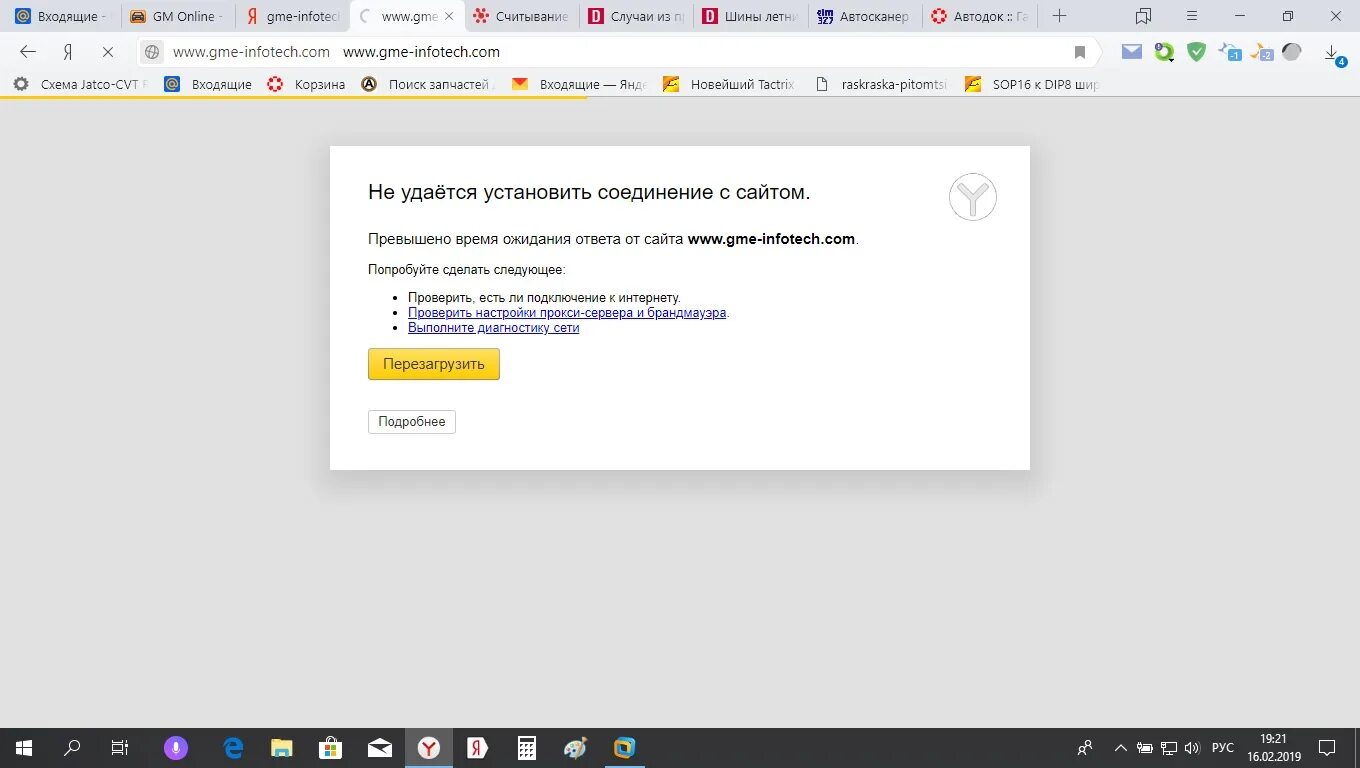
Task: Open a new tab with plus button
Action: pos(1060,16)
